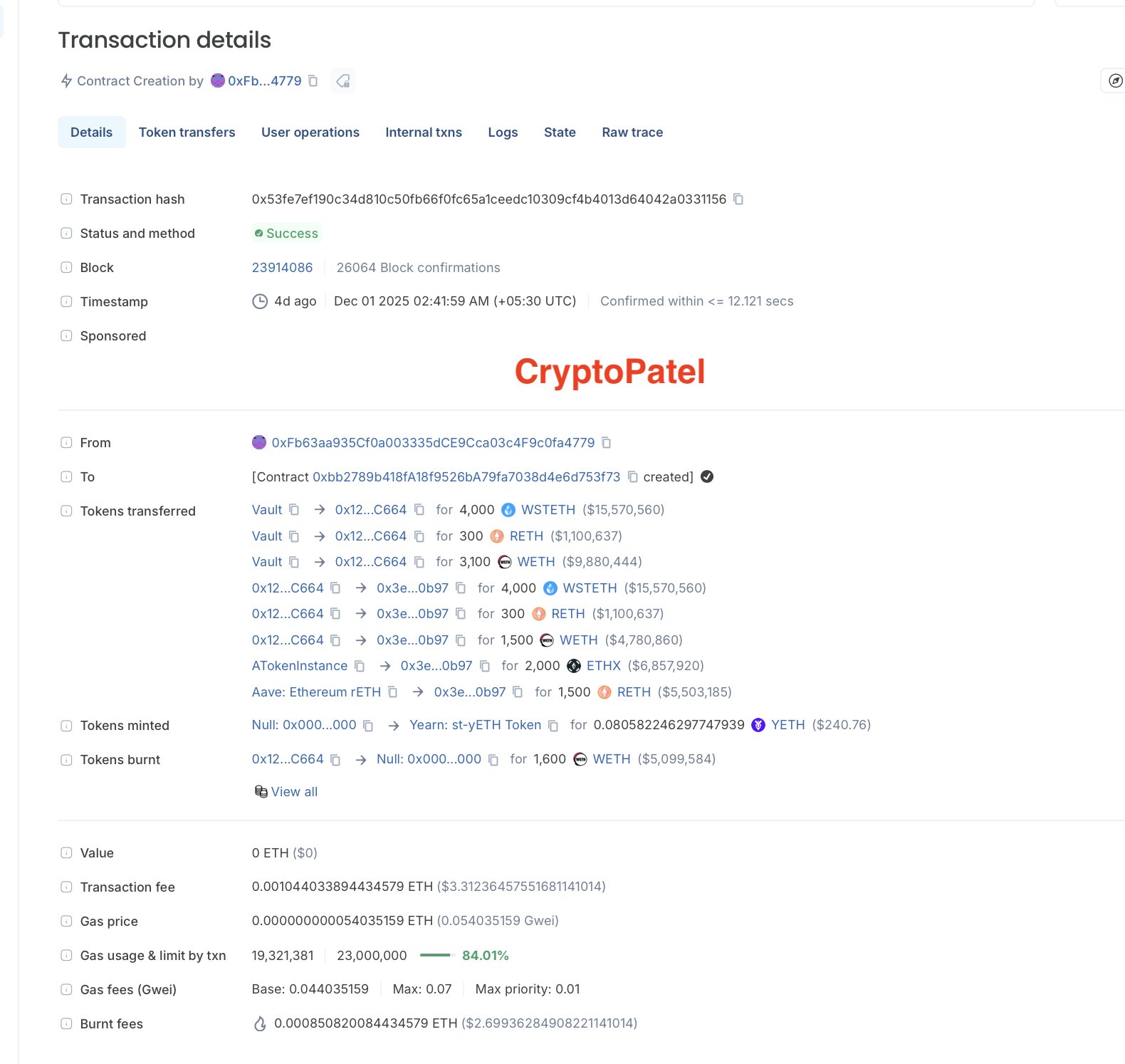Open the WSTETH token link
This screenshot has height=1064, width=1125.
click(x=548, y=510)
